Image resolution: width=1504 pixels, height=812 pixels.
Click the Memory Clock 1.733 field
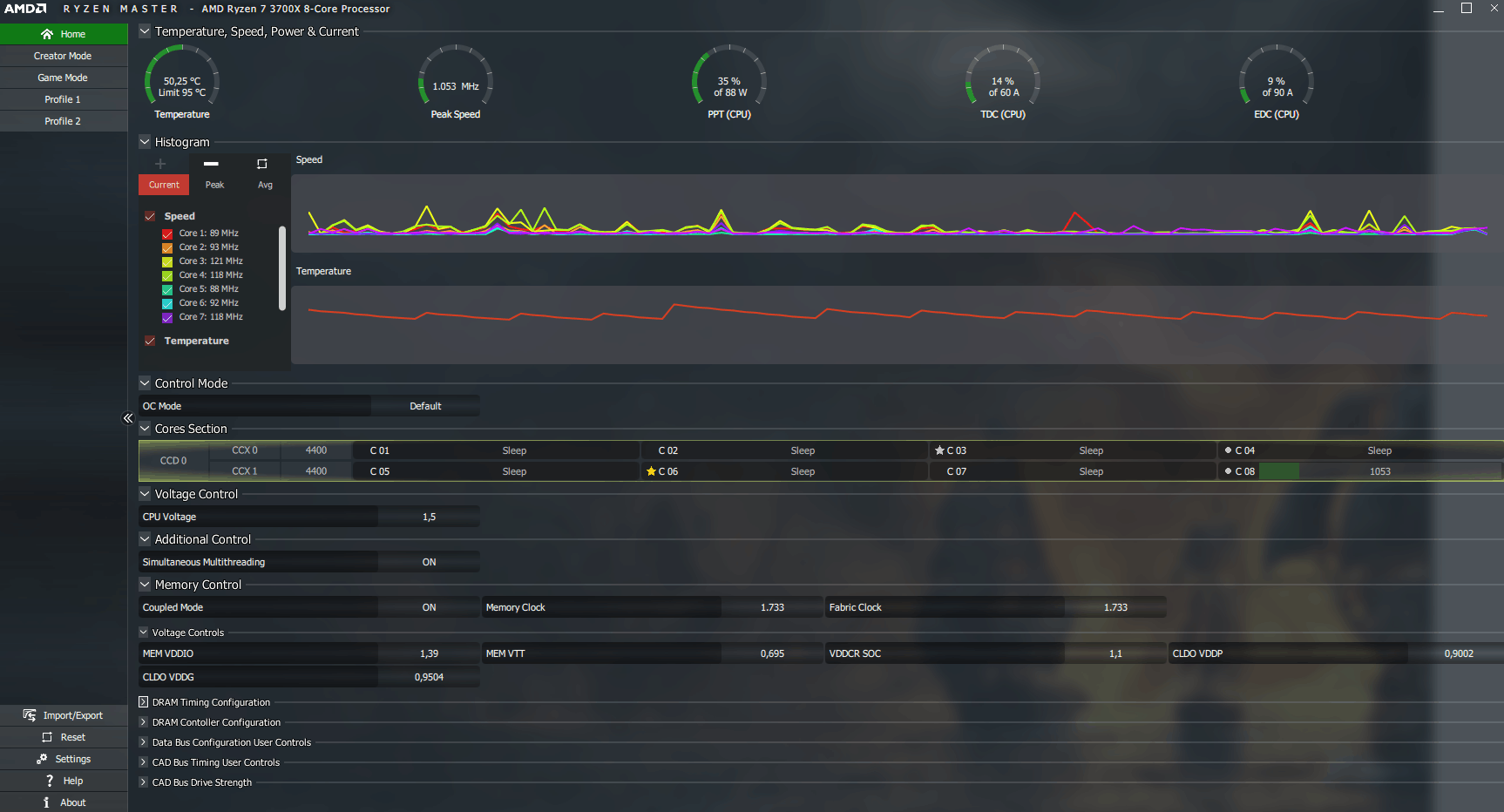772,607
